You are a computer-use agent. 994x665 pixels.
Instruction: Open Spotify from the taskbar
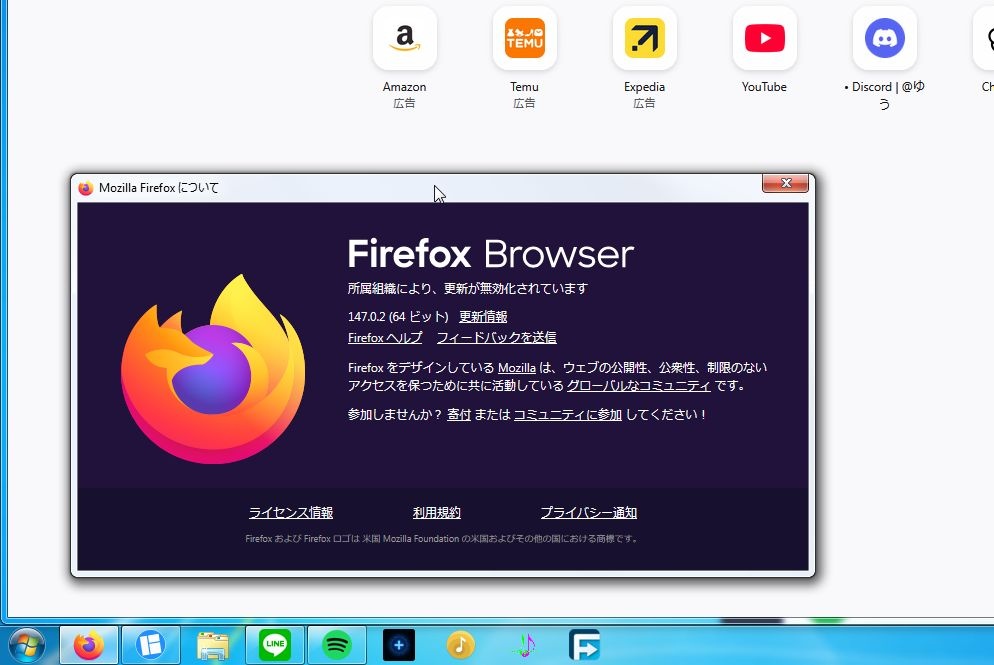point(337,646)
